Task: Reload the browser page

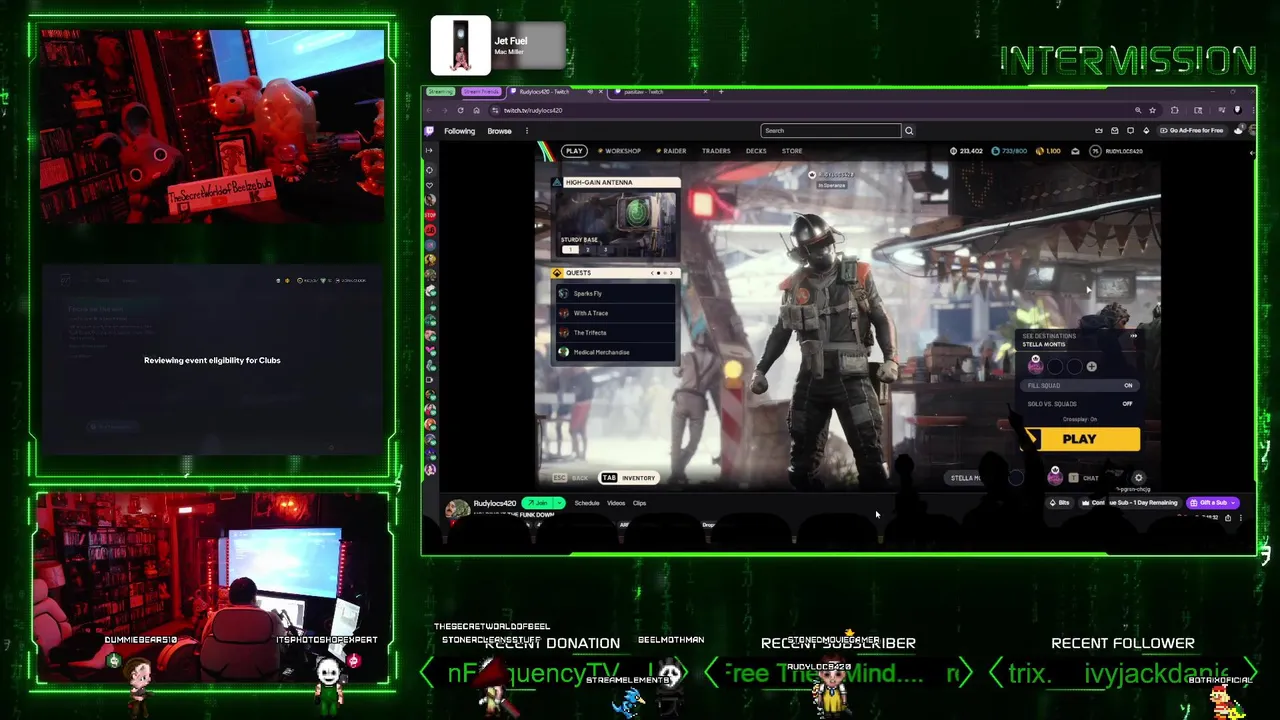Action: tap(460, 110)
